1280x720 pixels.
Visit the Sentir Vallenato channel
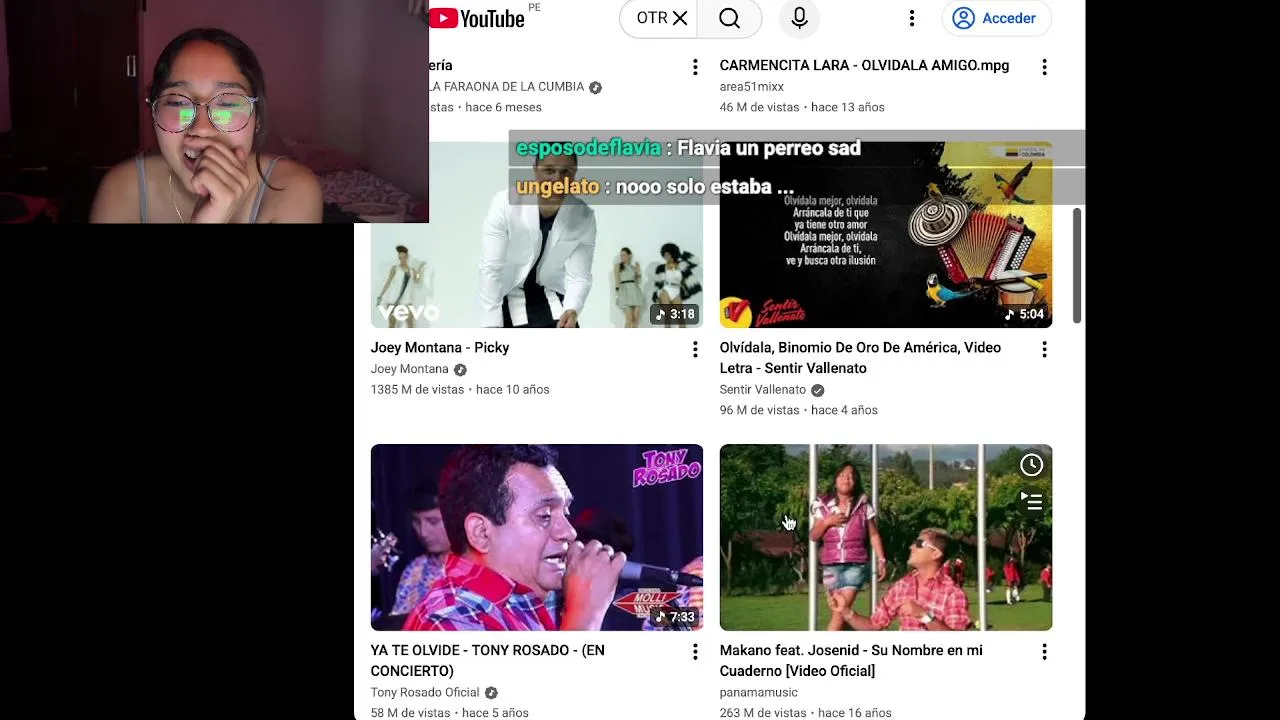[763, 390]
